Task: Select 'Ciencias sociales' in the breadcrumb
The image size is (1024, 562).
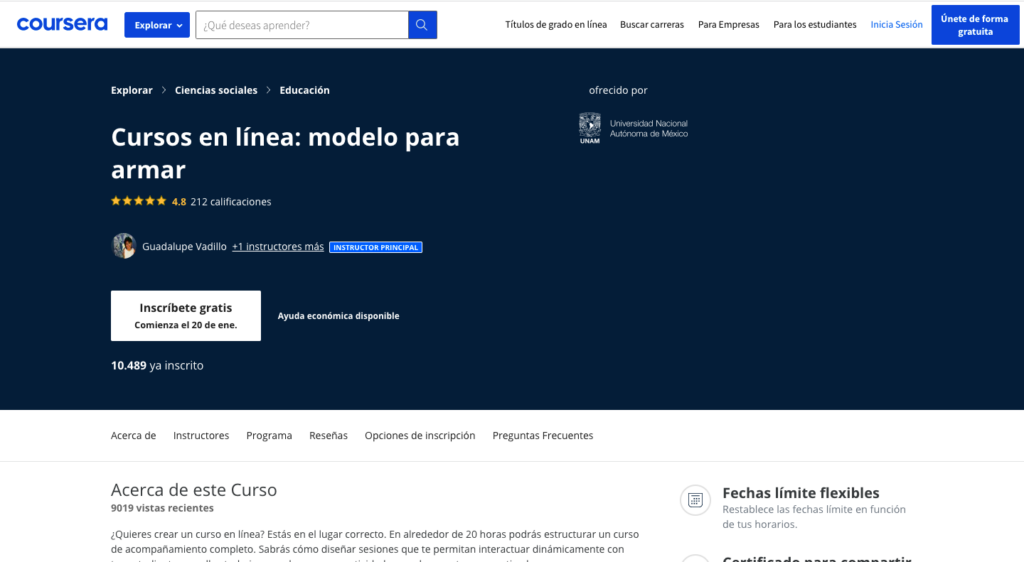Action: coord(216,90)
